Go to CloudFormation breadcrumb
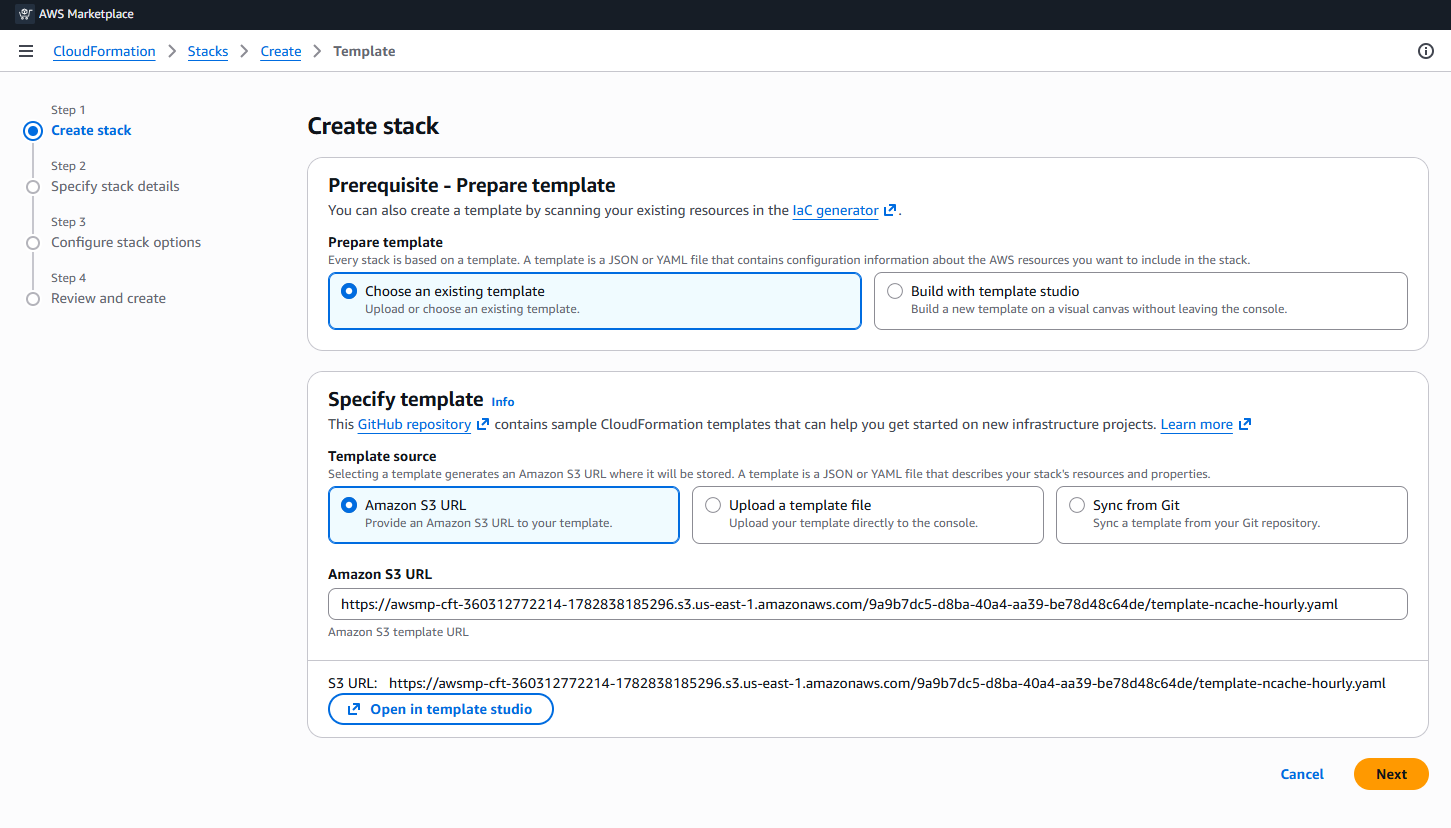 [104, 51]
